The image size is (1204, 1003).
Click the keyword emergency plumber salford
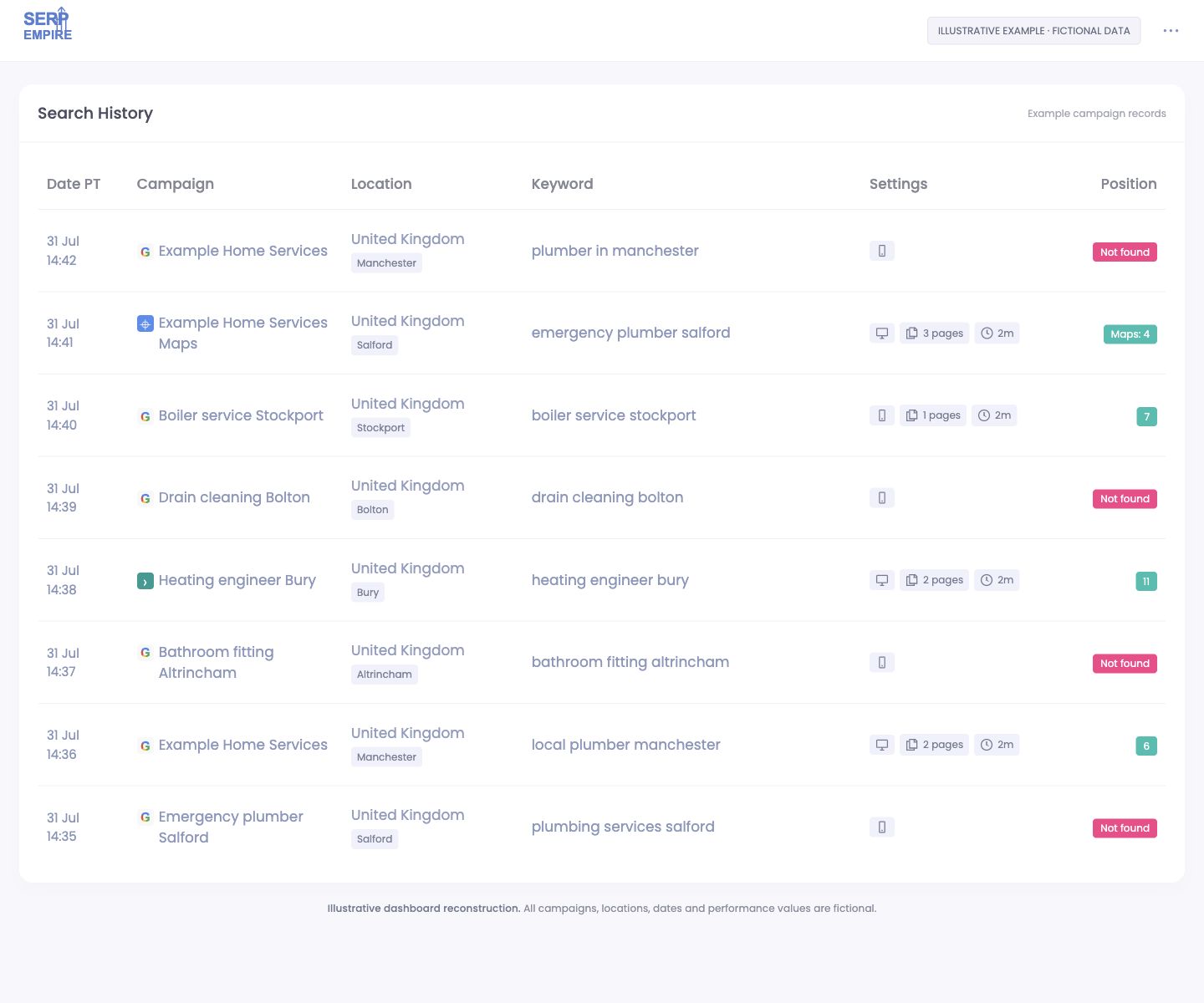point(631,333)
